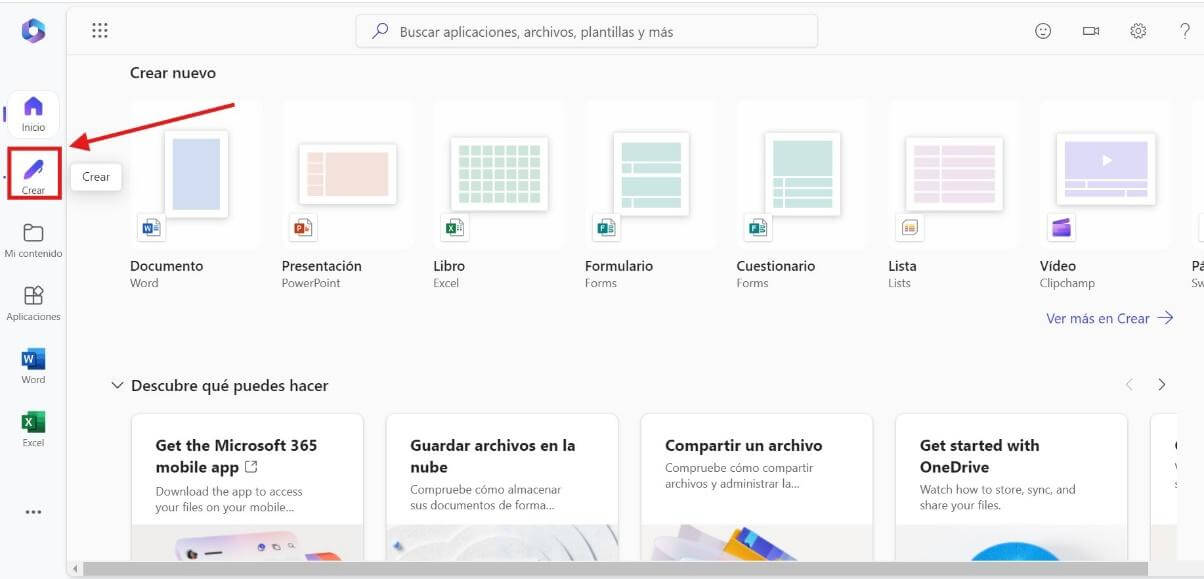
Task: Open Get started with OneDrive card
Action: (x=1011, y=487)
